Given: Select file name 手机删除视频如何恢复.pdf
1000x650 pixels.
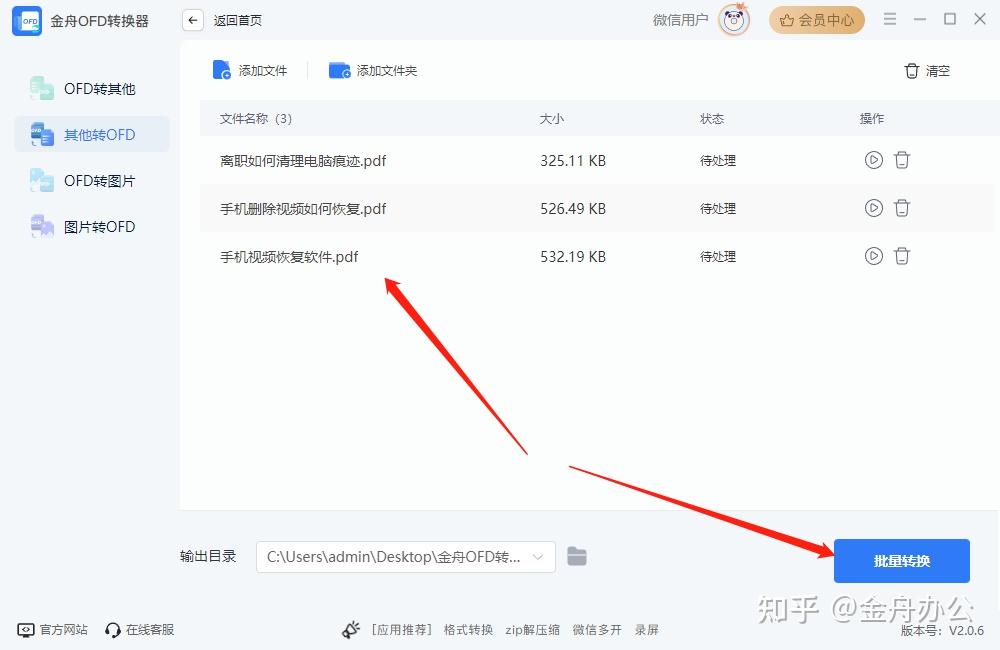Looking at the screenshot, I should (303, 209).
